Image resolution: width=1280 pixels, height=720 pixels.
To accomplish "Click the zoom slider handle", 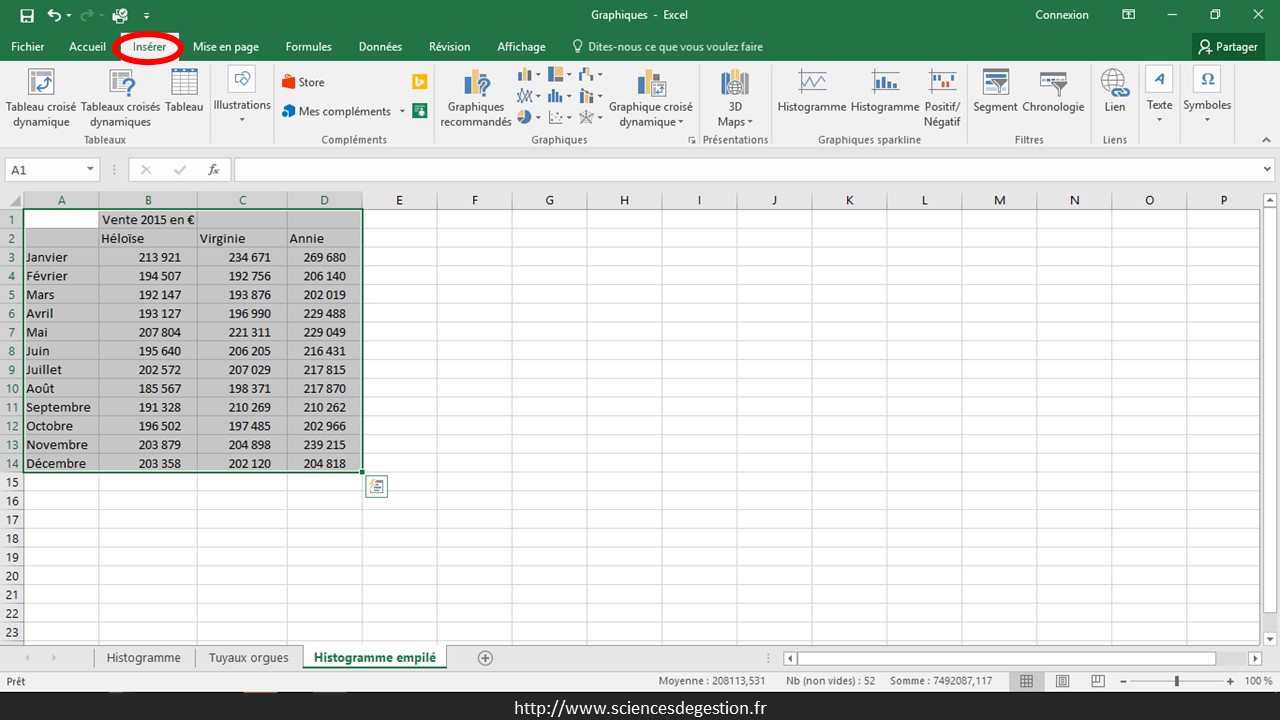I will click(x=1177, y=681).
